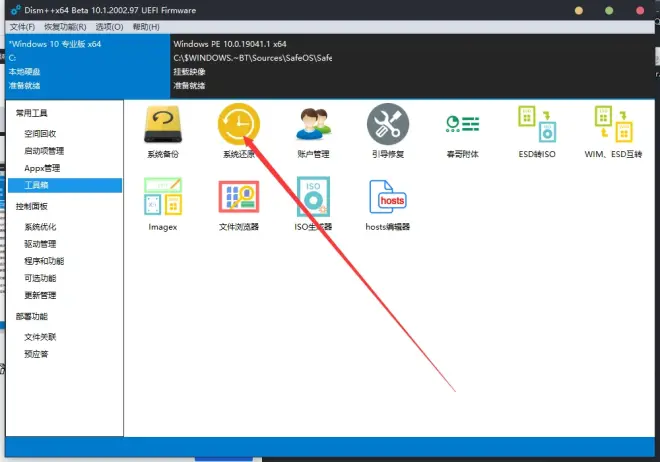Open the 文件浏览器 file browser
This screenshot has height=462, width=660.
(239, 204)
